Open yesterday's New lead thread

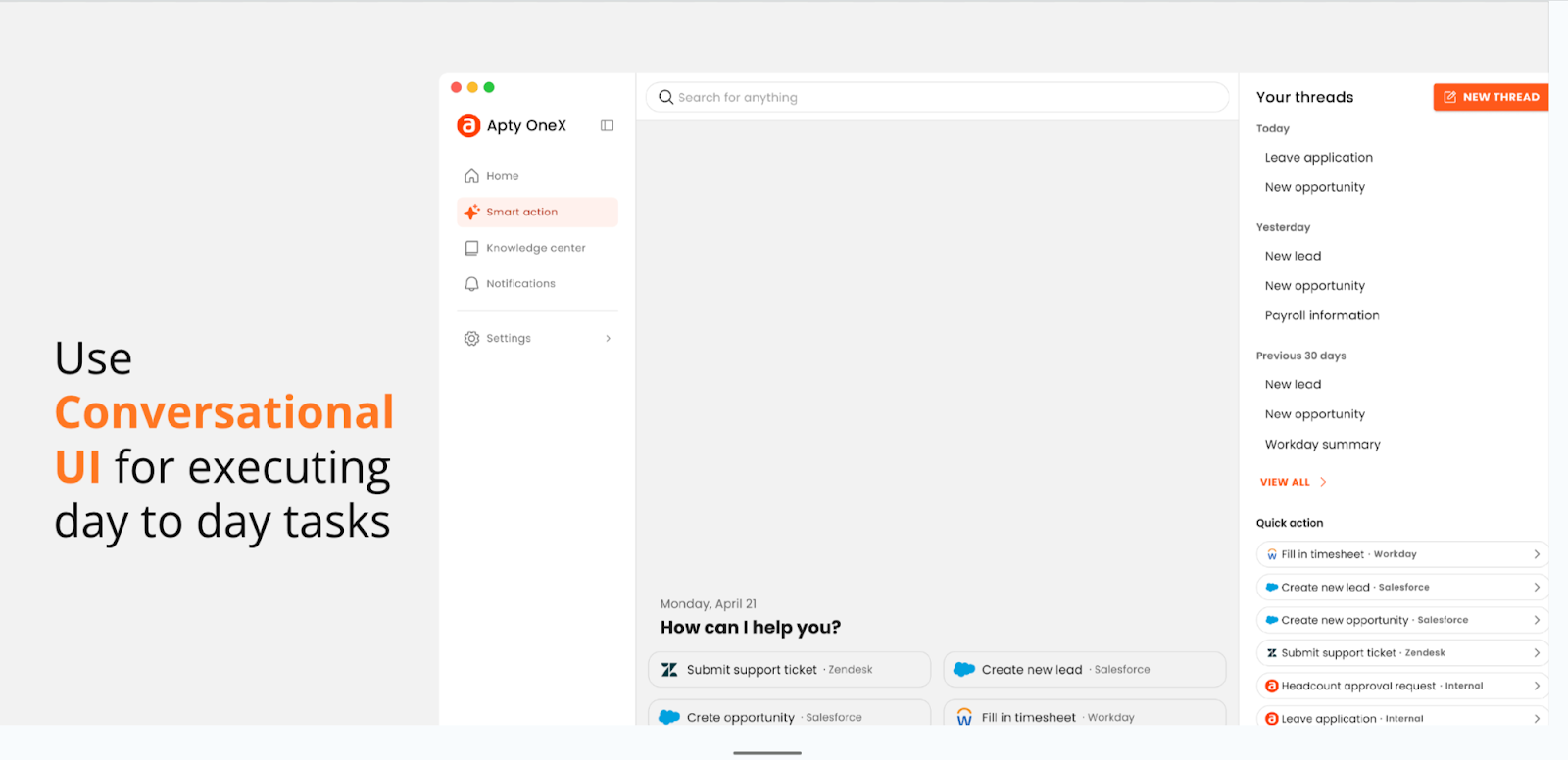[1293, 257]
